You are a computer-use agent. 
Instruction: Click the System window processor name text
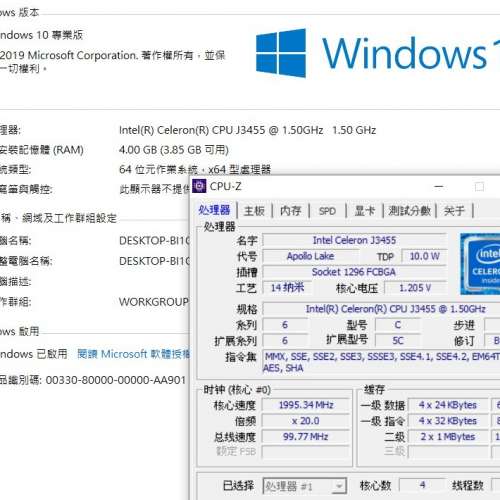[x=247, y=130]
